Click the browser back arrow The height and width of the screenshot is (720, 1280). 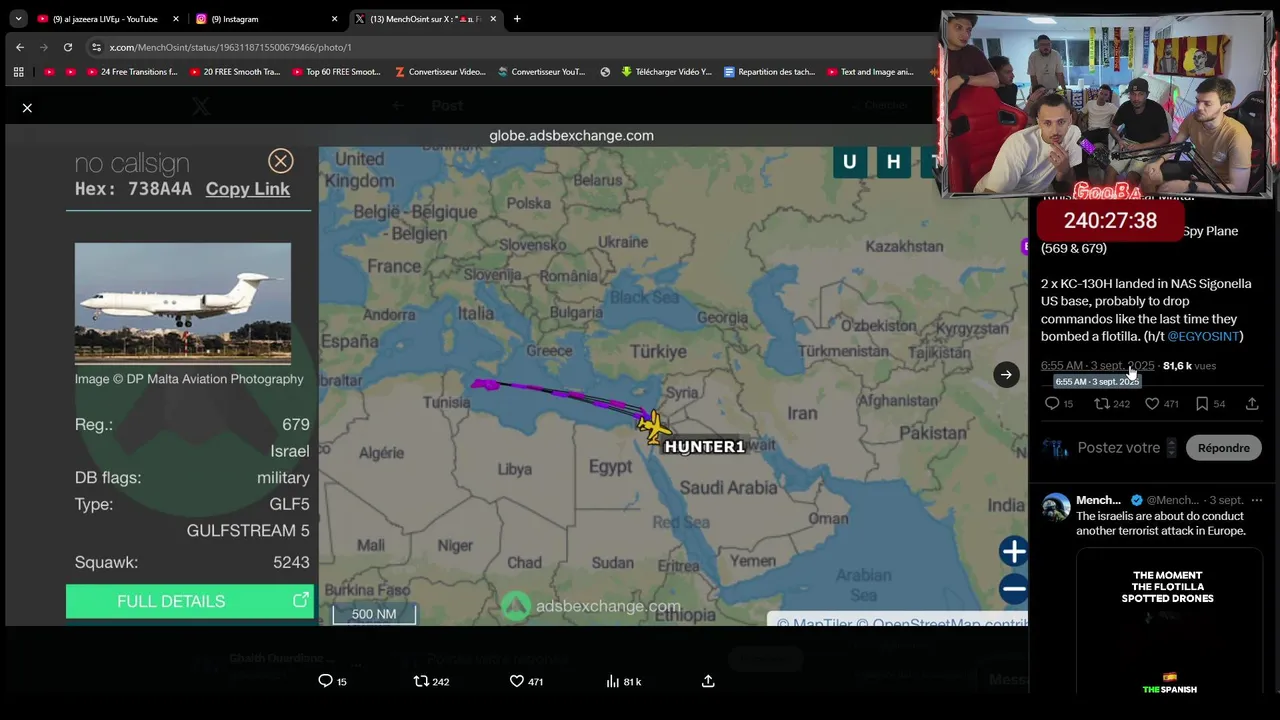(x=19, y=47)
